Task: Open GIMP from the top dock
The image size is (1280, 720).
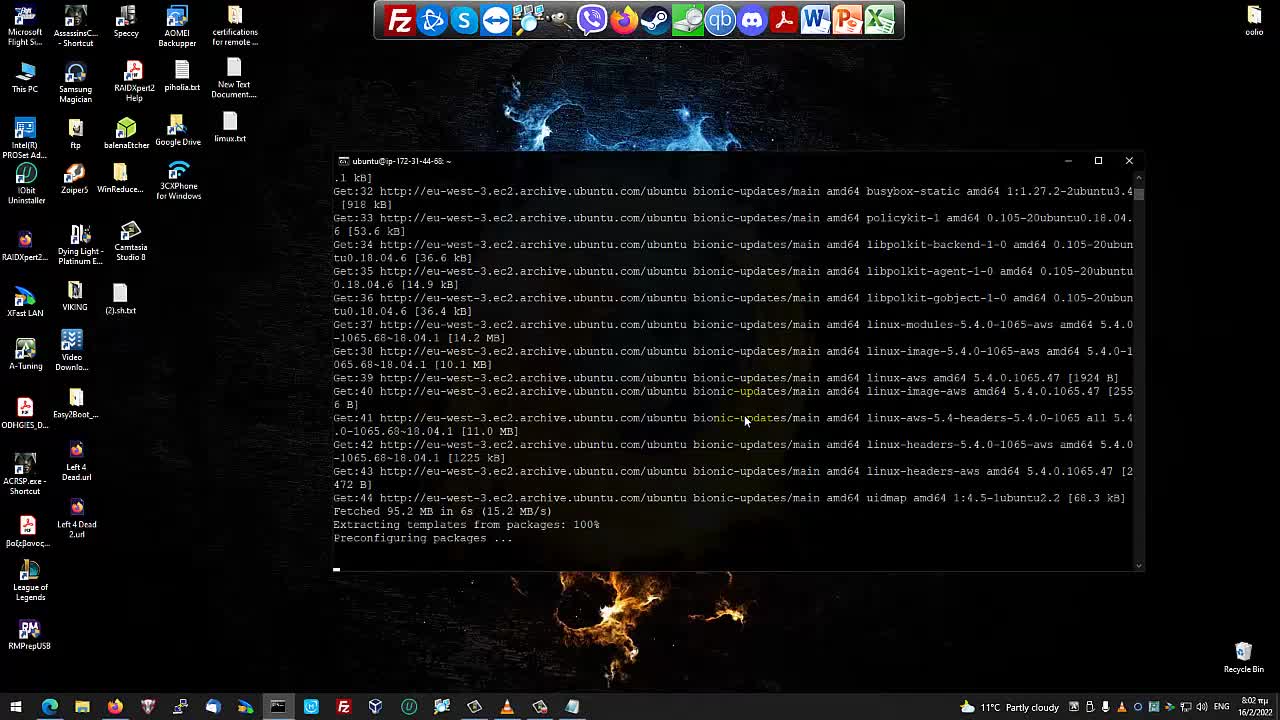Action: tap(560, 20)
